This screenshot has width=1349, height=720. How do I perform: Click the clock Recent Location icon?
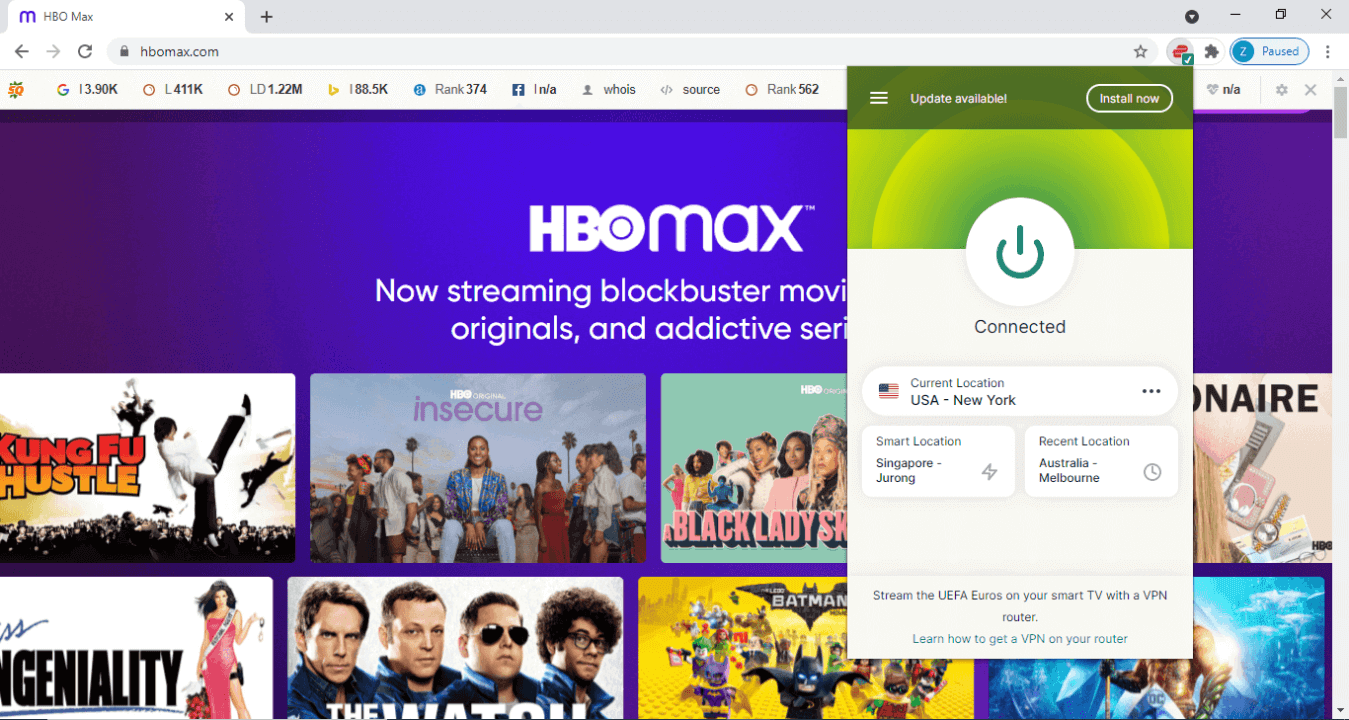click(x=1152, y=472)
